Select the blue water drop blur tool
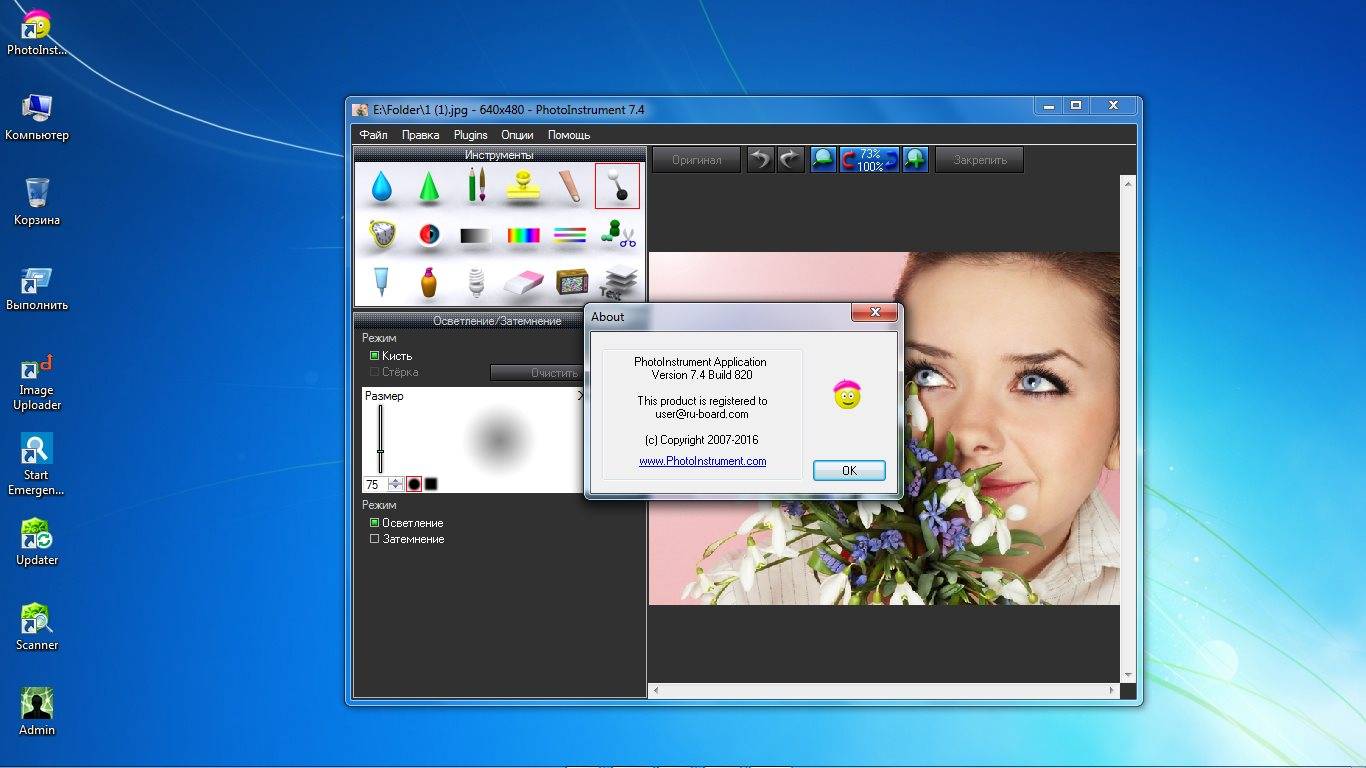Screen dimensions: 1366x768 pos(381,186)
